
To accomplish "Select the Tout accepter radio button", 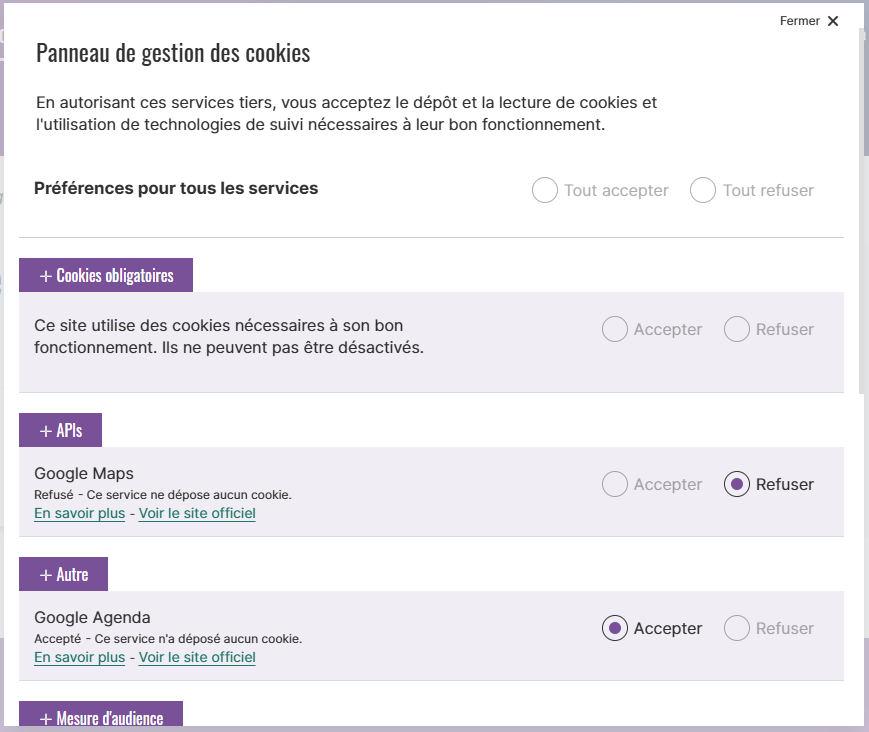I will point(545,190).
